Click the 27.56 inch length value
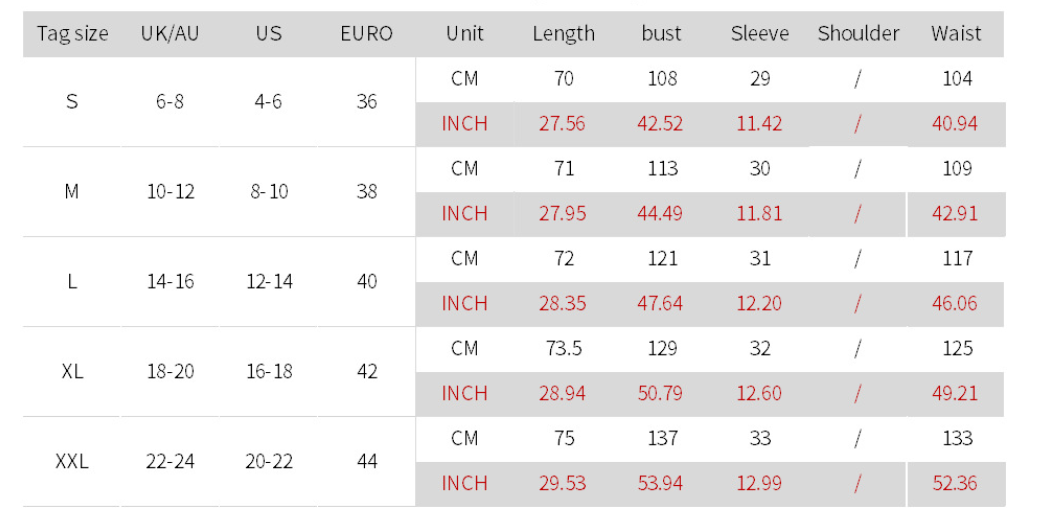This screenshot has height=516, width=1049. click(x=562, y=124)
